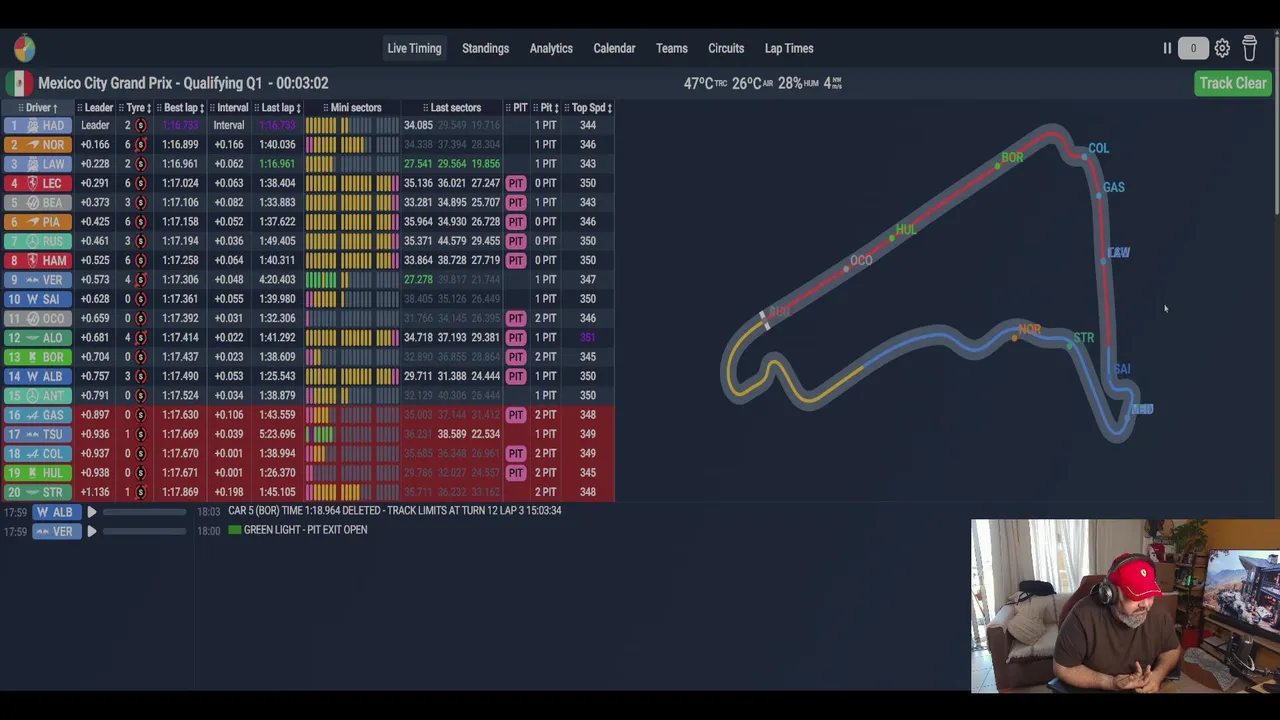Click the Leader column header
Viewport: 1280px width, 720px height.
pos(95,107)
